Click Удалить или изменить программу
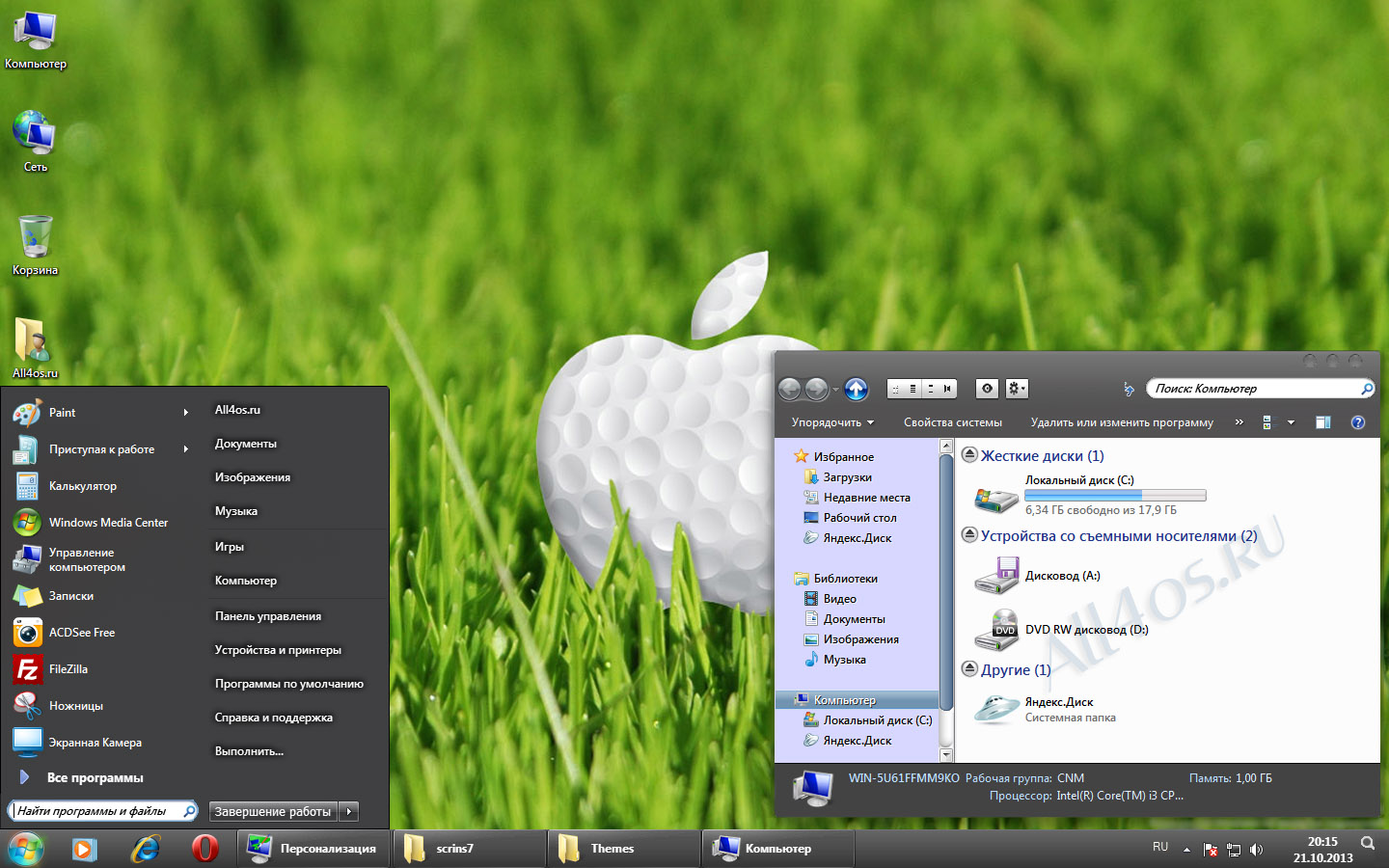 1122,422
